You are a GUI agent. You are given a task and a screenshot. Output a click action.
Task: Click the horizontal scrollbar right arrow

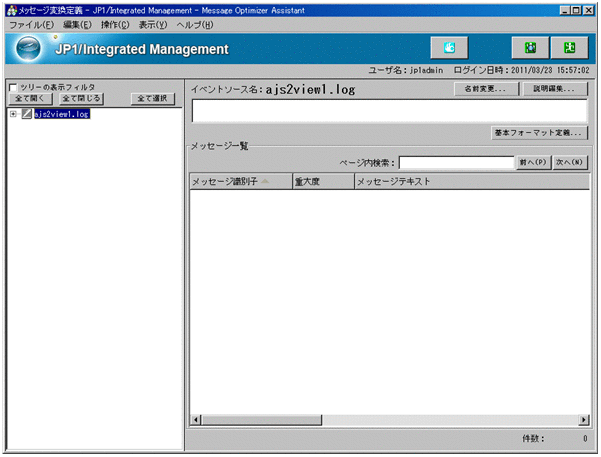583,420
